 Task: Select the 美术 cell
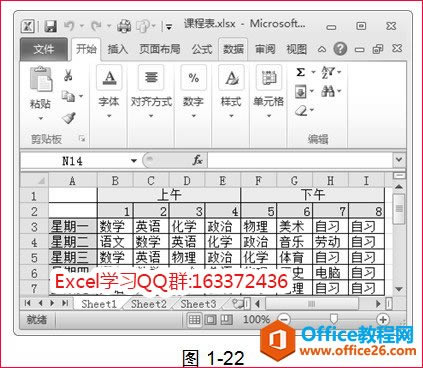(x=295, y=227)
